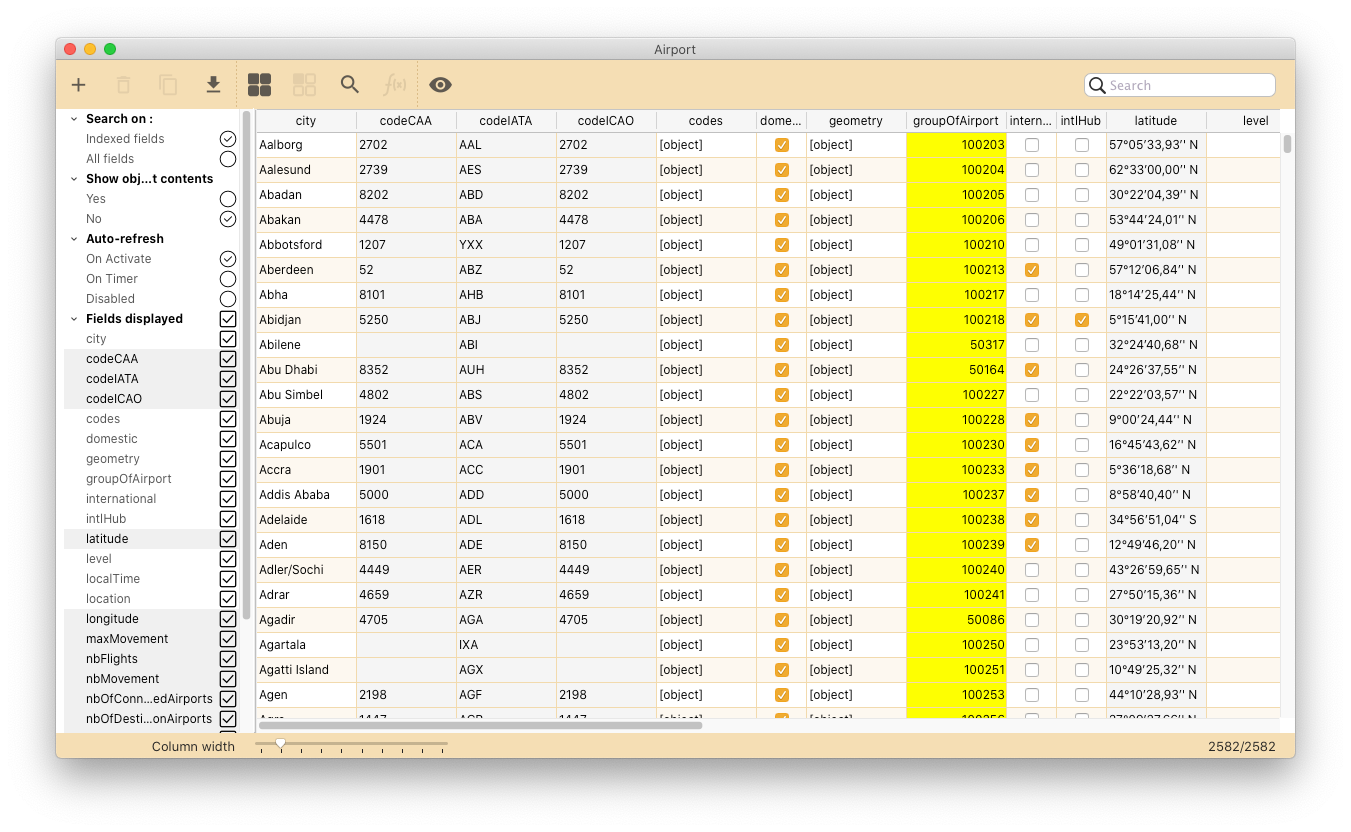Click the magnifier icon inside Search field
This screenshot has height=832, width=1351.
[1097, 86]
